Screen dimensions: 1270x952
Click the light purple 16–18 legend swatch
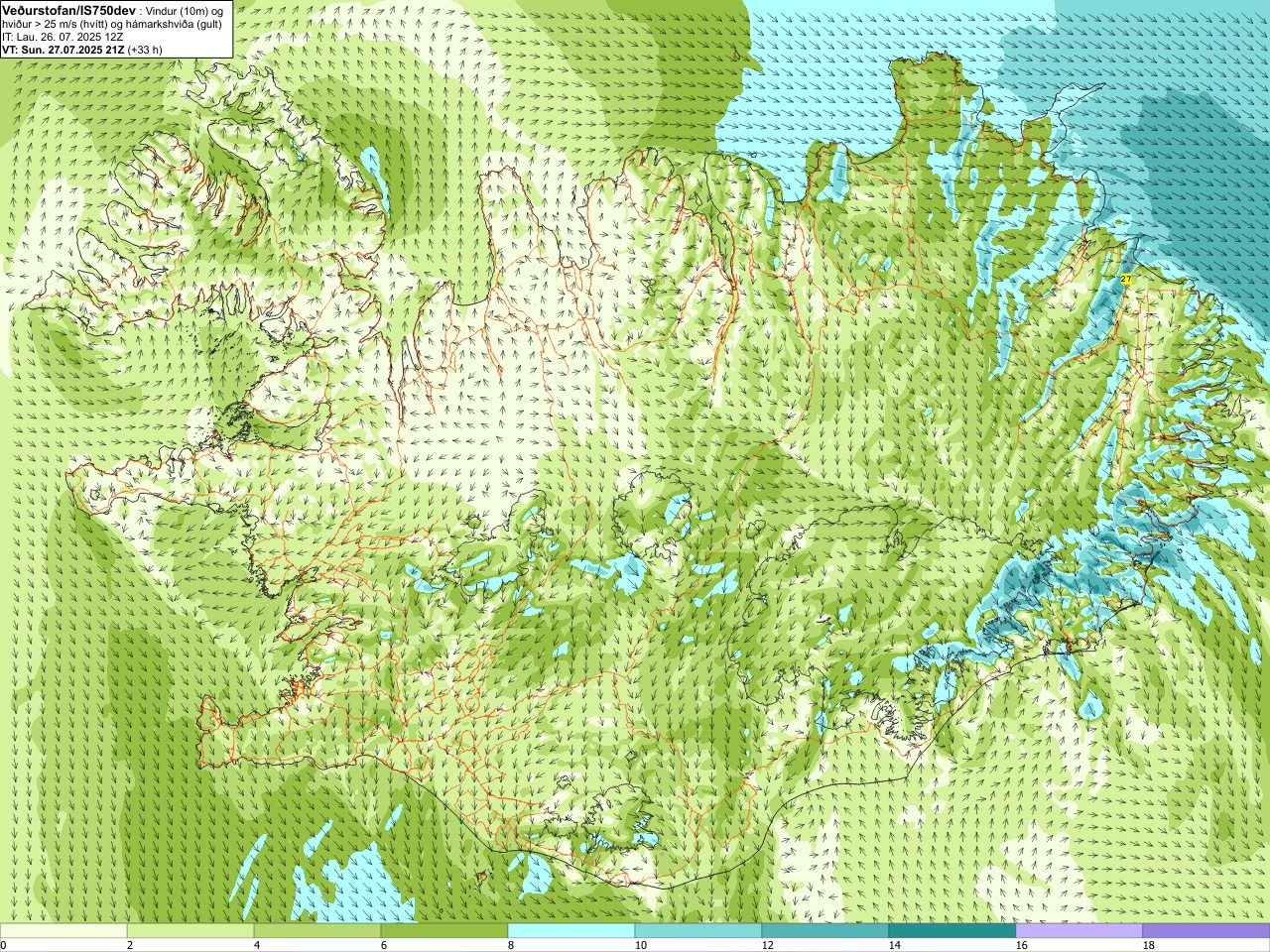pos(1079,931)
